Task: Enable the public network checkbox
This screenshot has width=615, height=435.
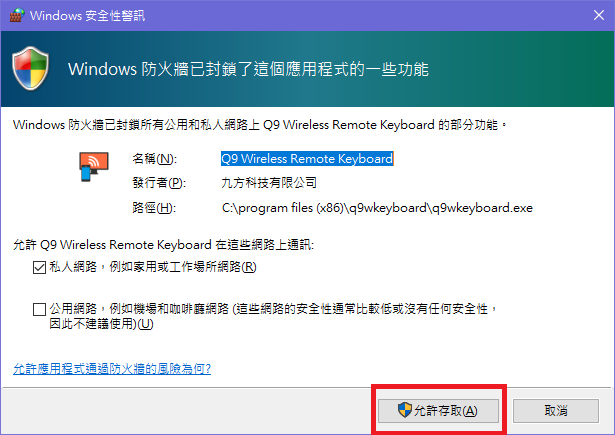Action: coord(39,309)
